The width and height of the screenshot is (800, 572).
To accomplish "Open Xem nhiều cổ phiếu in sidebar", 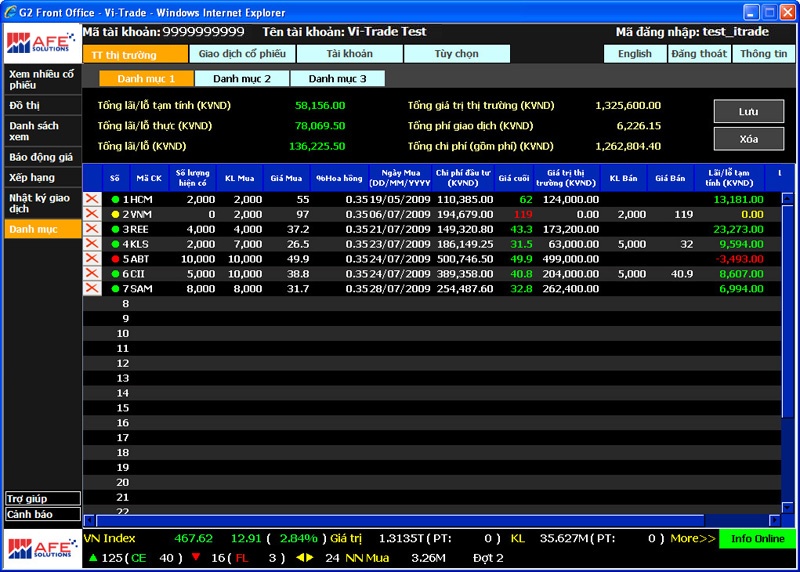I will pyautogui.click(x=43, y=79).
